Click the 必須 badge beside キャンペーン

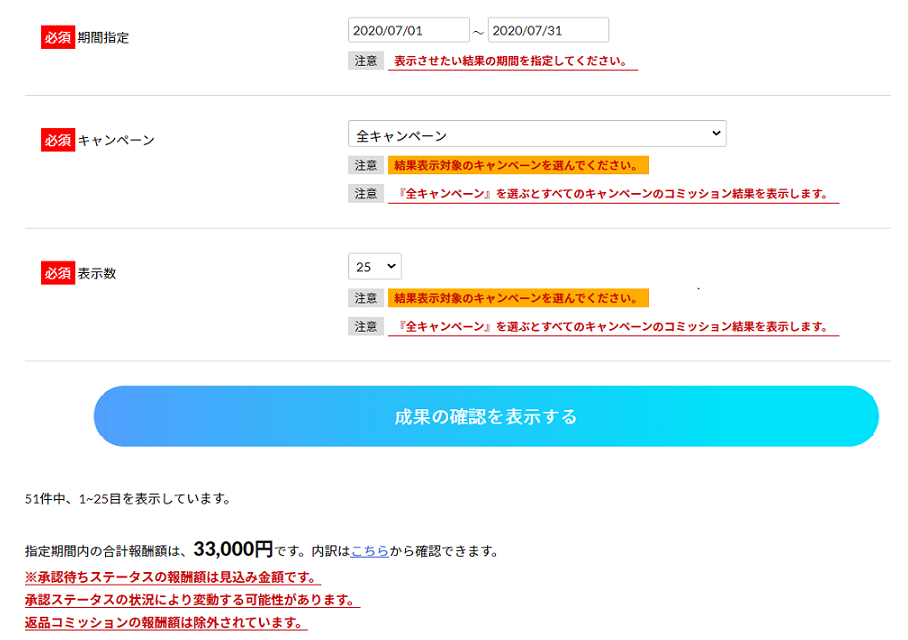click(x=58, y=140)
